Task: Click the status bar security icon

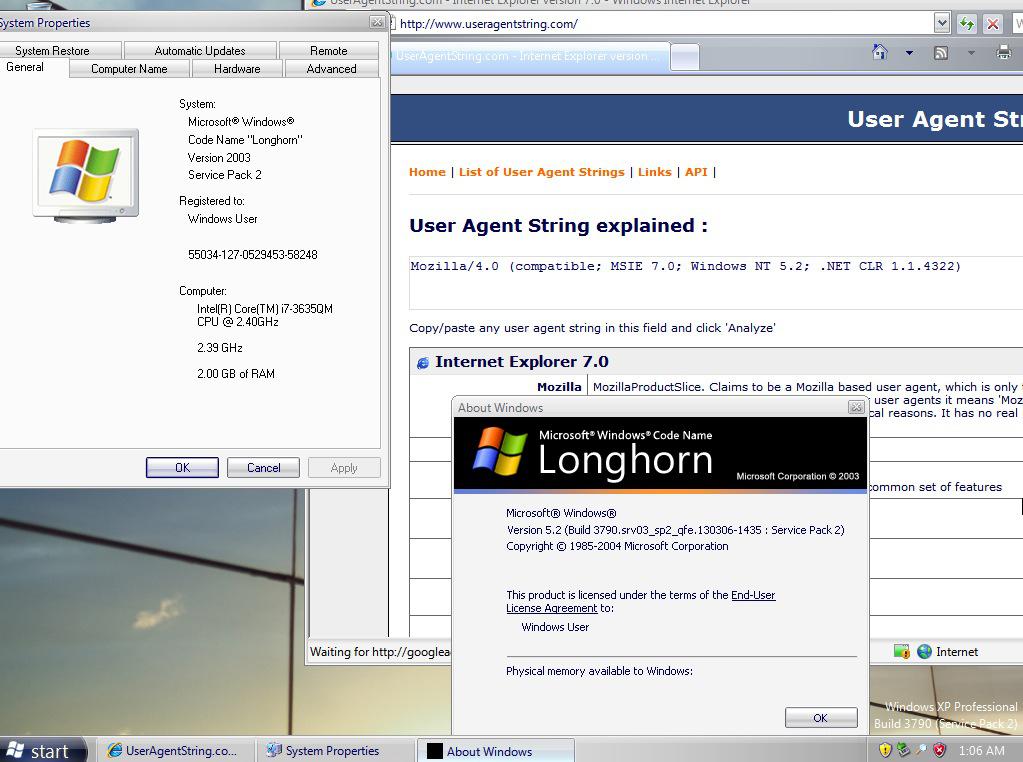Action: pyautogui.click(x=902, y=651)
